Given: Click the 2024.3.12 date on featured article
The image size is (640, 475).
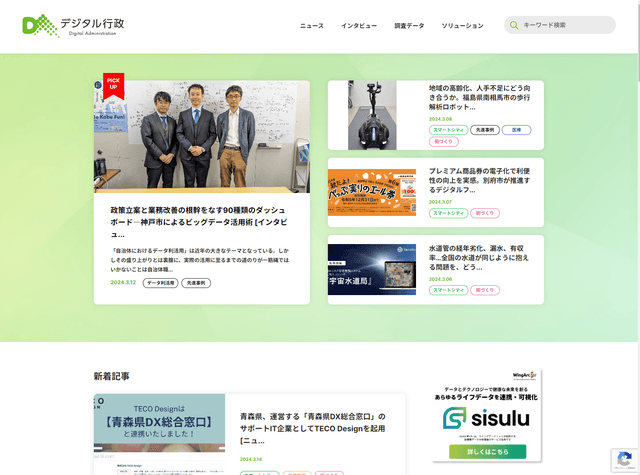Looking at the screenshot, I should click(x=123, y=282).
